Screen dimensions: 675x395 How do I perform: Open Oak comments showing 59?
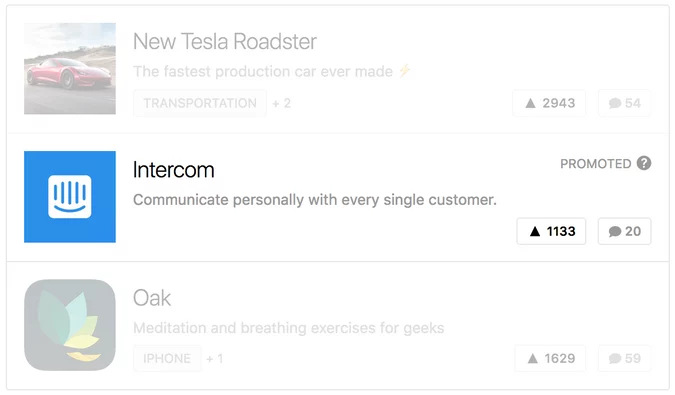click(624, 358)
